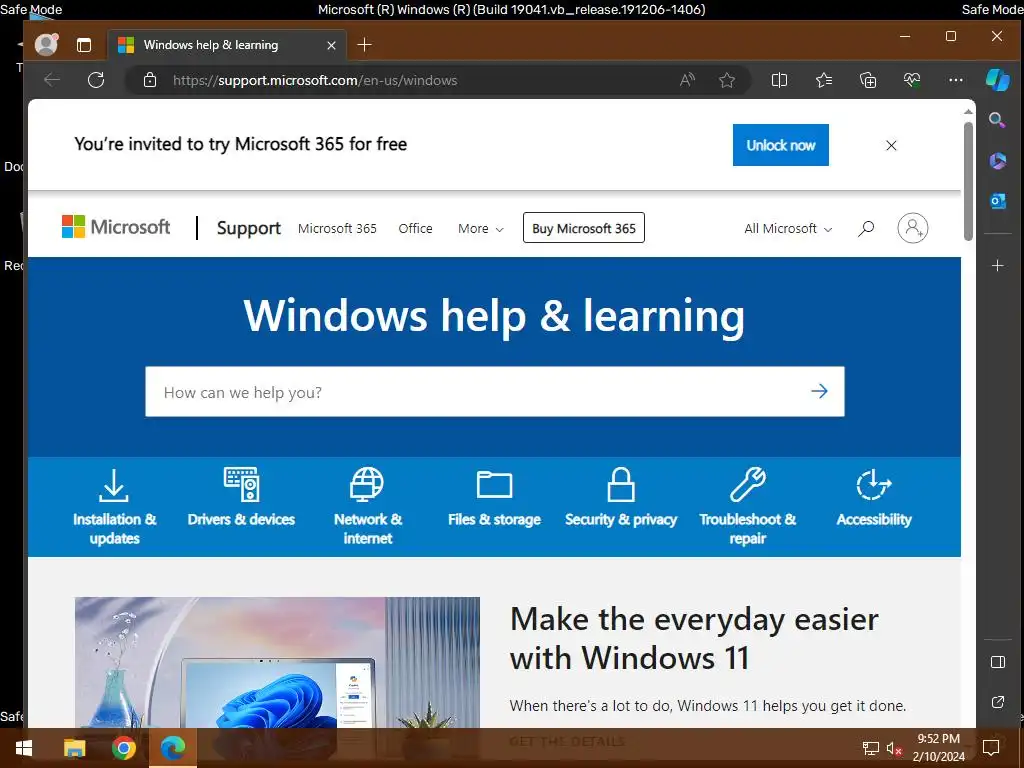Open network status tray icon
Viewport: 1024px width, 768px height.
click(871, 748)
